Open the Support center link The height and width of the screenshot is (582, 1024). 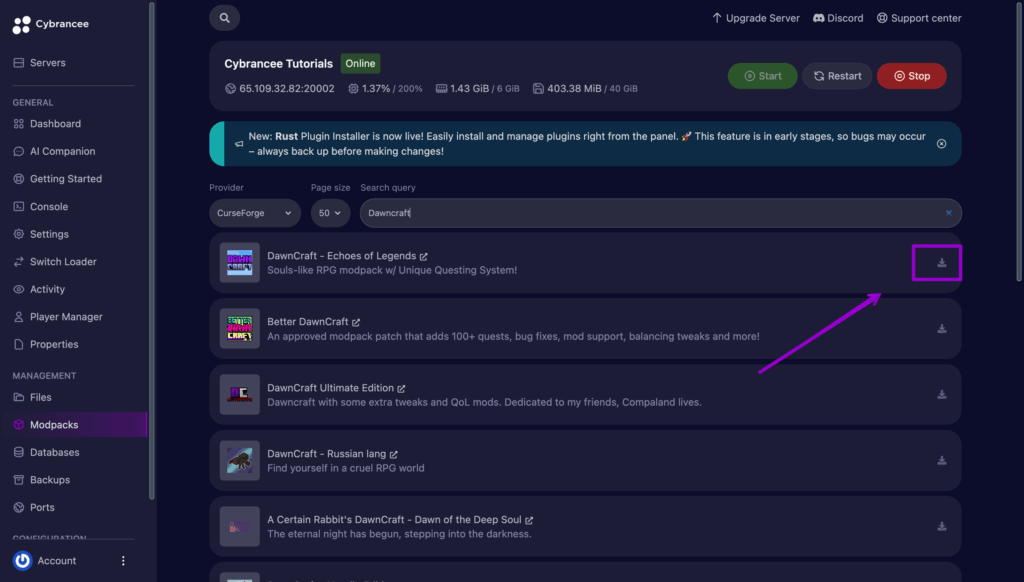pyautogui.click(x=918, y=18)
